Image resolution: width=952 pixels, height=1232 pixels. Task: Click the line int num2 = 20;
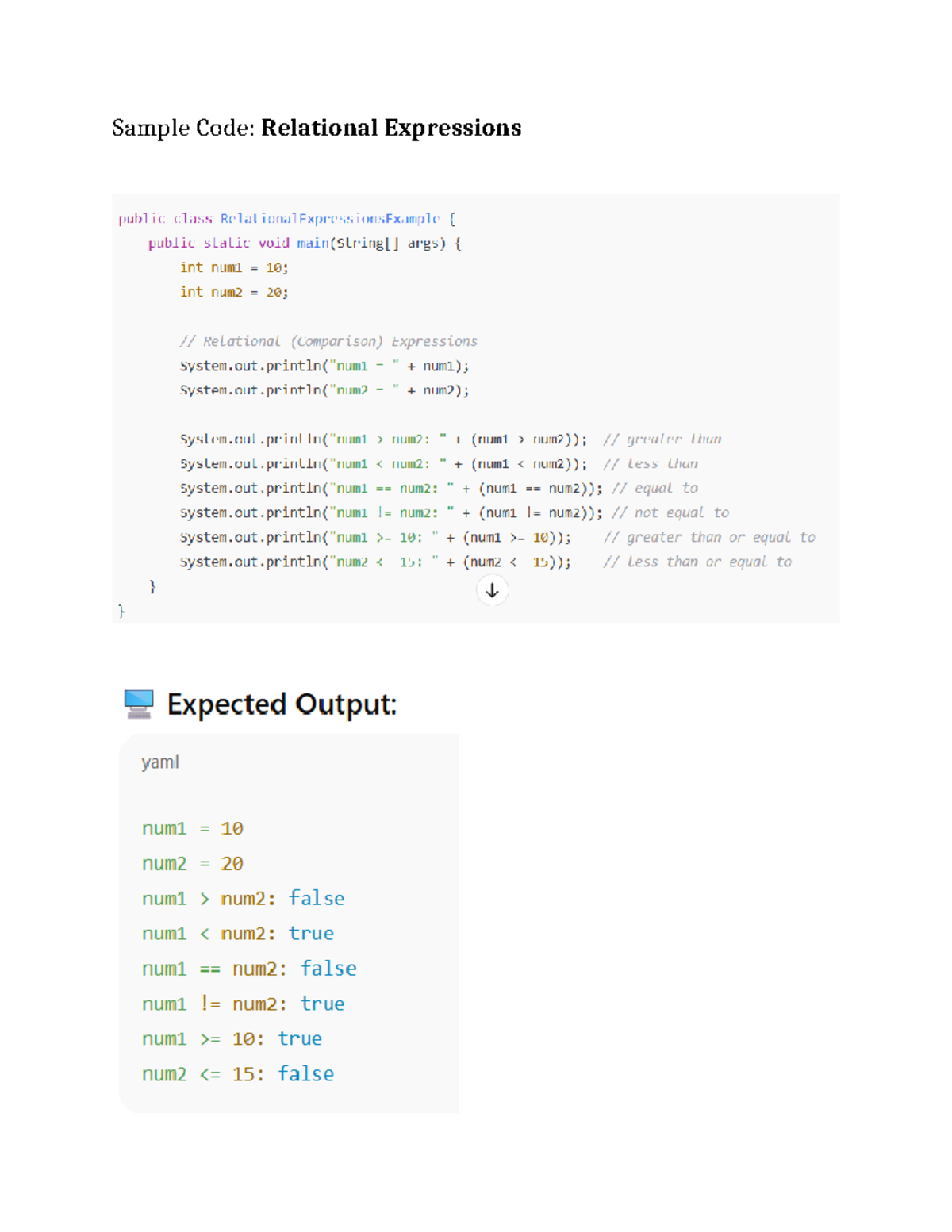pyautogui.click(x=235, y=292)
